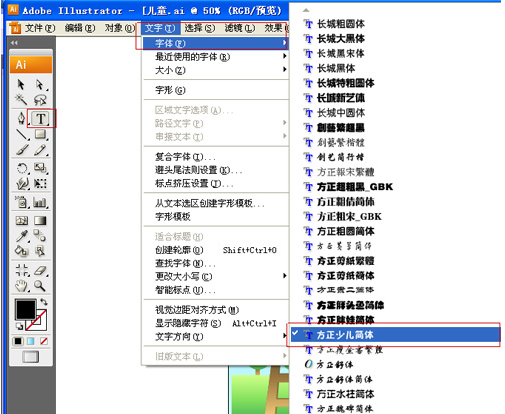Select the Eyedropper tool

(22, 236)
